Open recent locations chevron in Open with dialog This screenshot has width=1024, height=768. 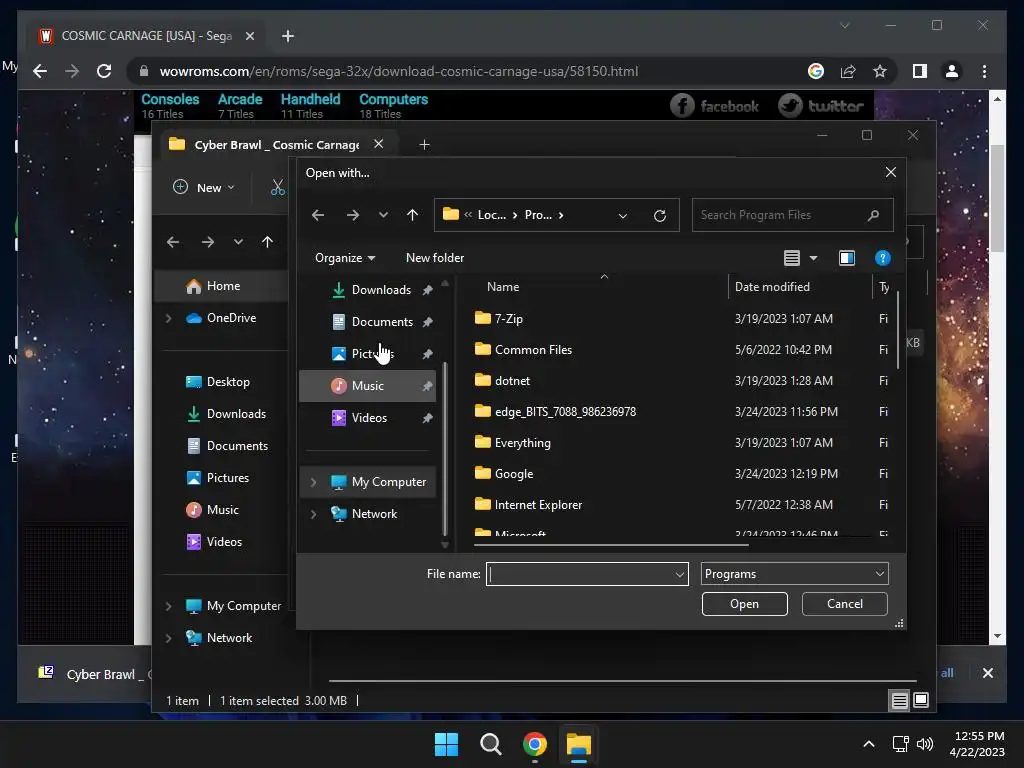(x=383, y=215)
